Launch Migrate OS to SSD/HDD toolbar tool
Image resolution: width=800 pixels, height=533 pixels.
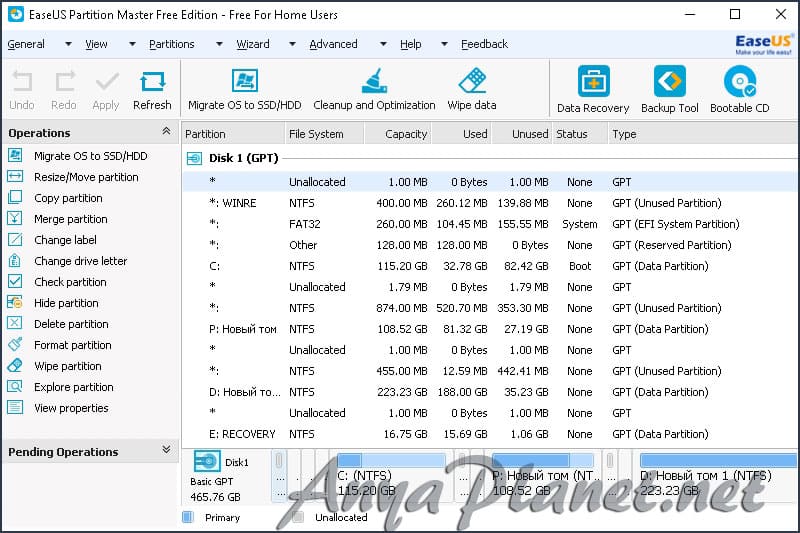245,90
